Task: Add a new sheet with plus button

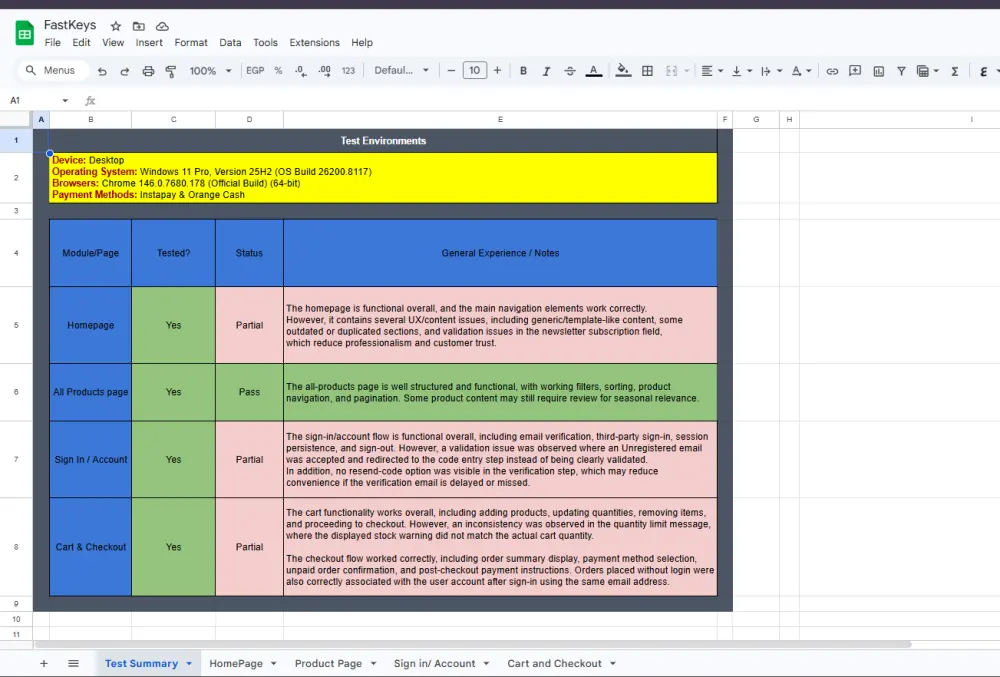Action: tap(43, 664)
